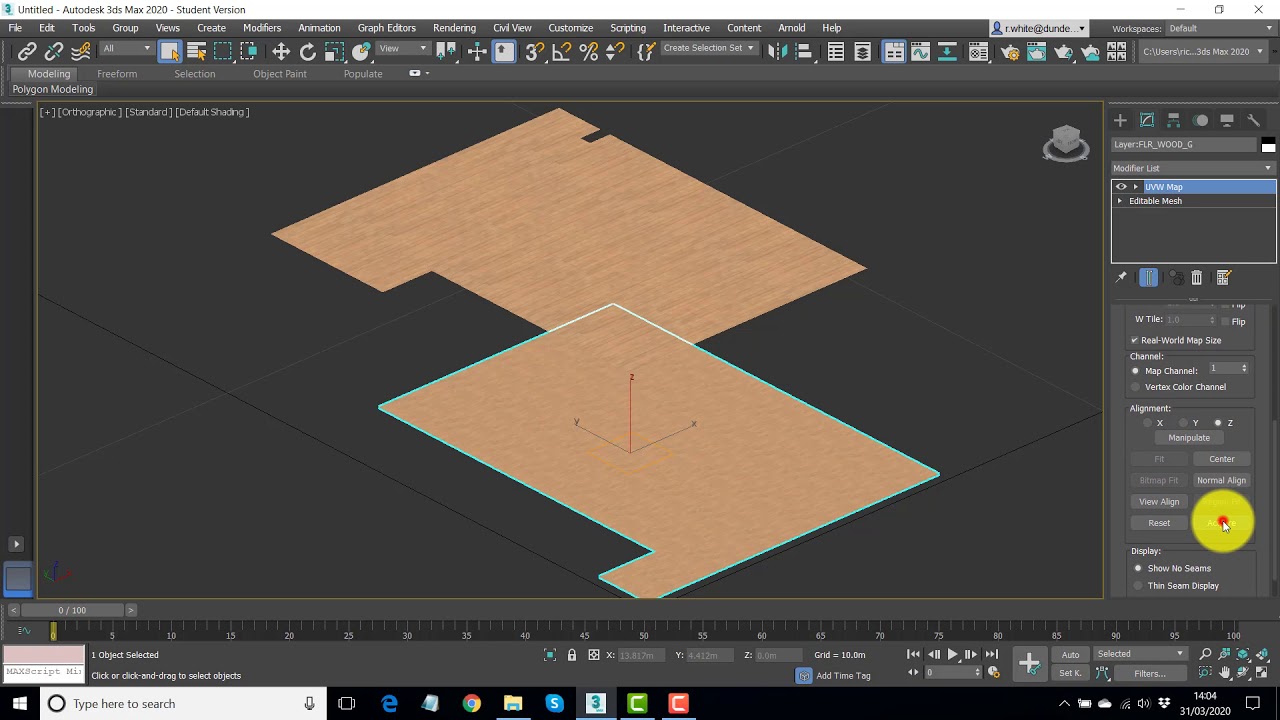Image resolution: width=1280 pixels, height=720 pixels.
Task: Open the Rendering menu
Action: point(454,28)
